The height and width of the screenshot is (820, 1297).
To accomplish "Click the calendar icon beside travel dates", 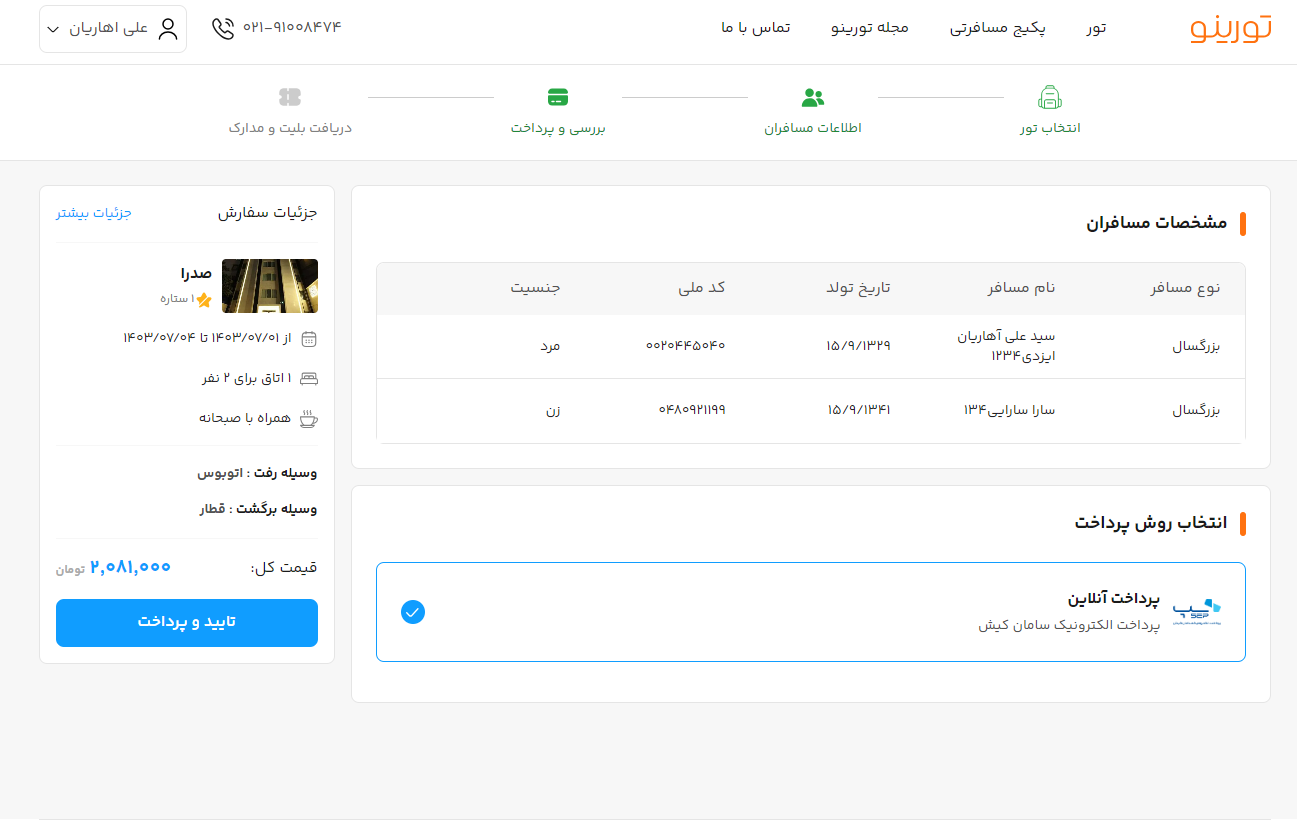I will [309, 339].
